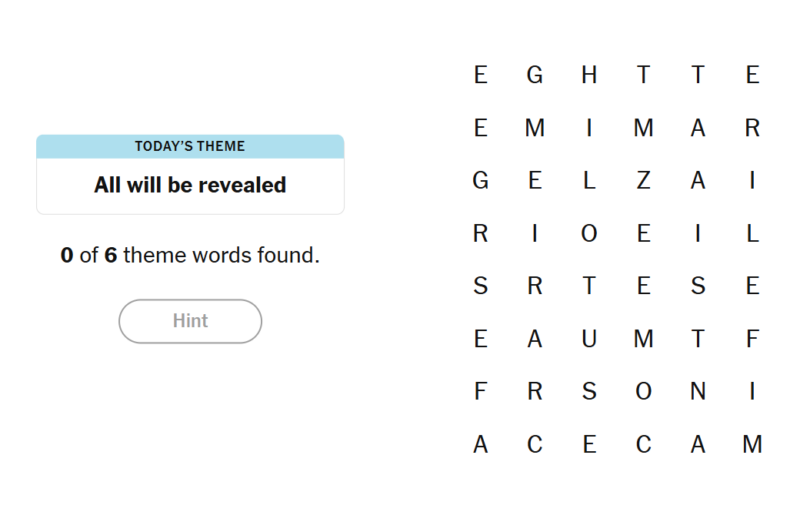Select the G in the top row
Screen dimensions: 800x512
pyautogui.click(x=535, y=75)
